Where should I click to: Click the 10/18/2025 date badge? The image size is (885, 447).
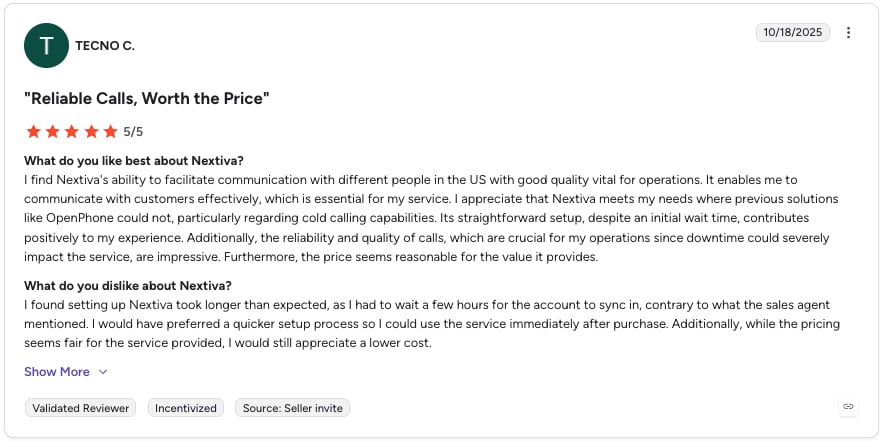[x=792, y=32]
